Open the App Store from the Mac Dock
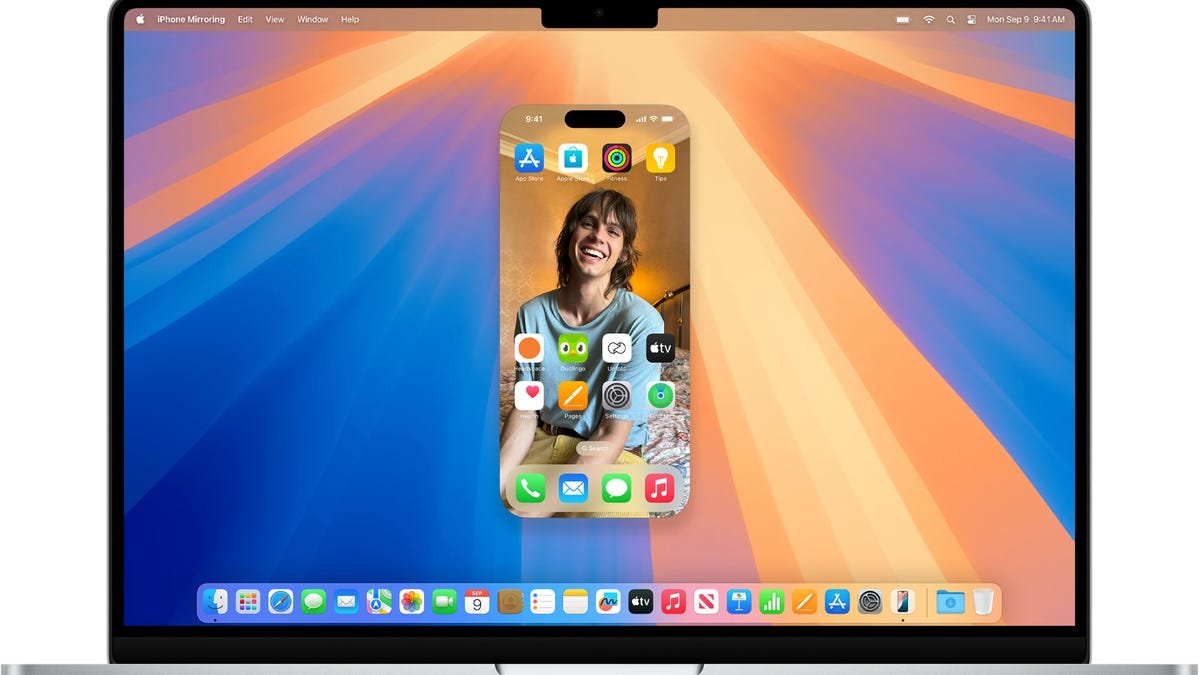This screenshot has height=675, width=1200. pyautogui.click(x=837, y=601)
